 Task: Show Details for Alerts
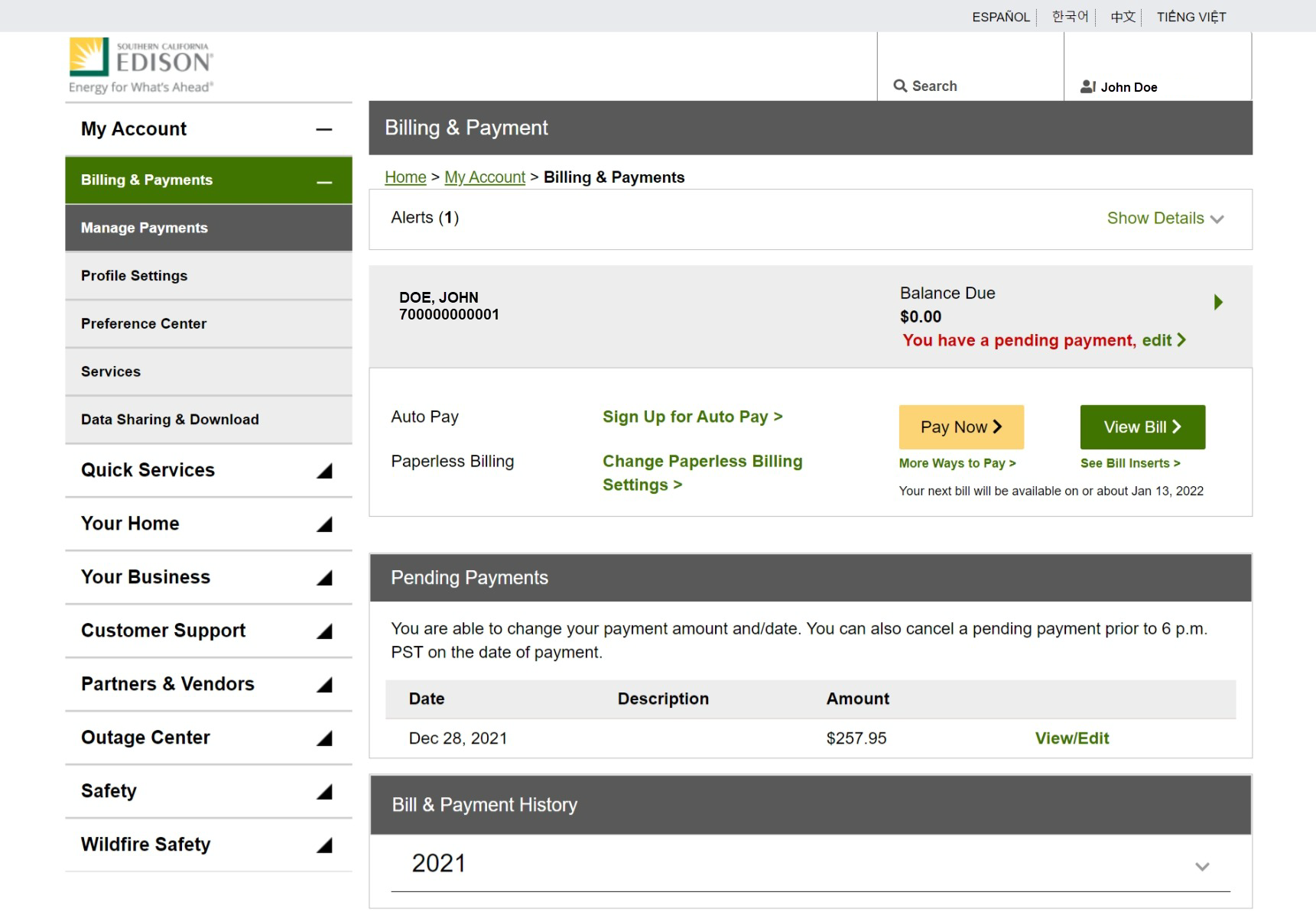pos(1165,219)
